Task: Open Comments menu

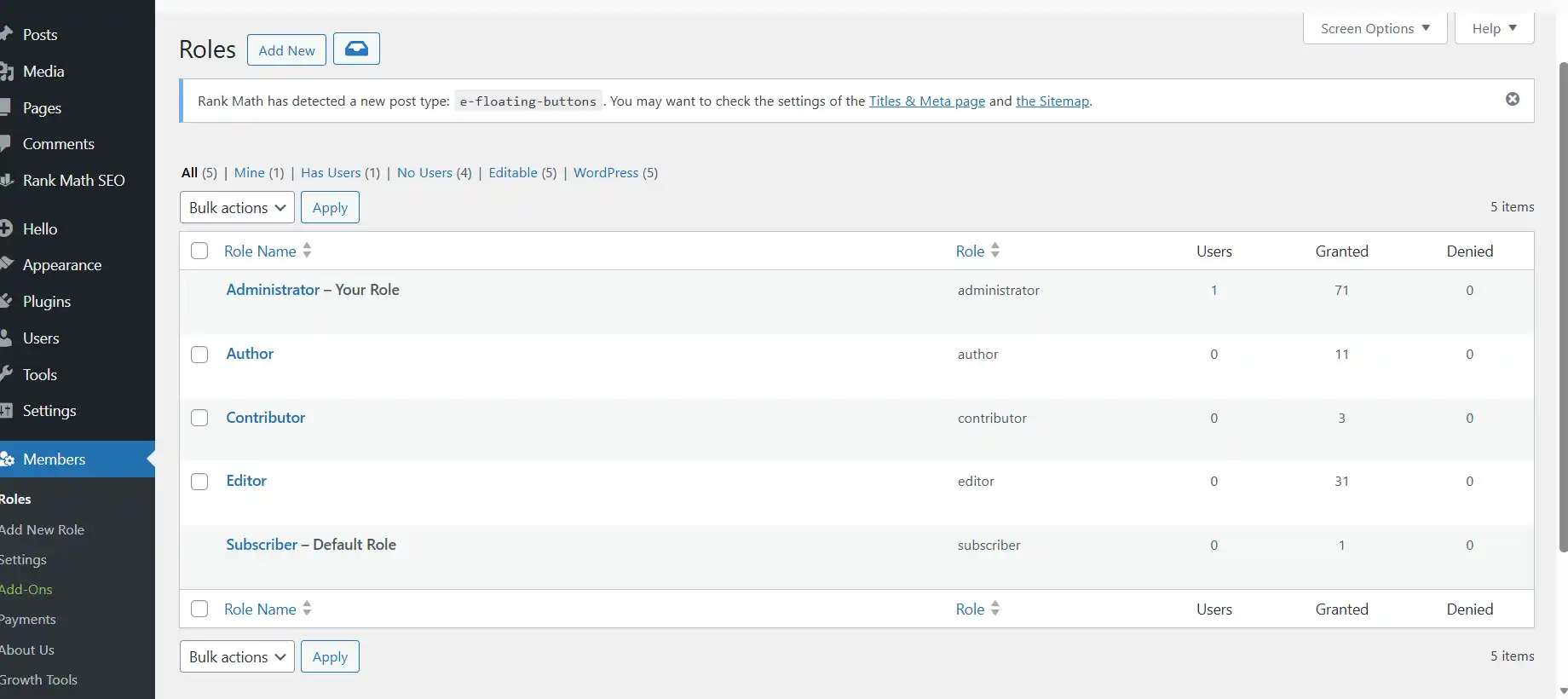Action: [x=58, y=144]
